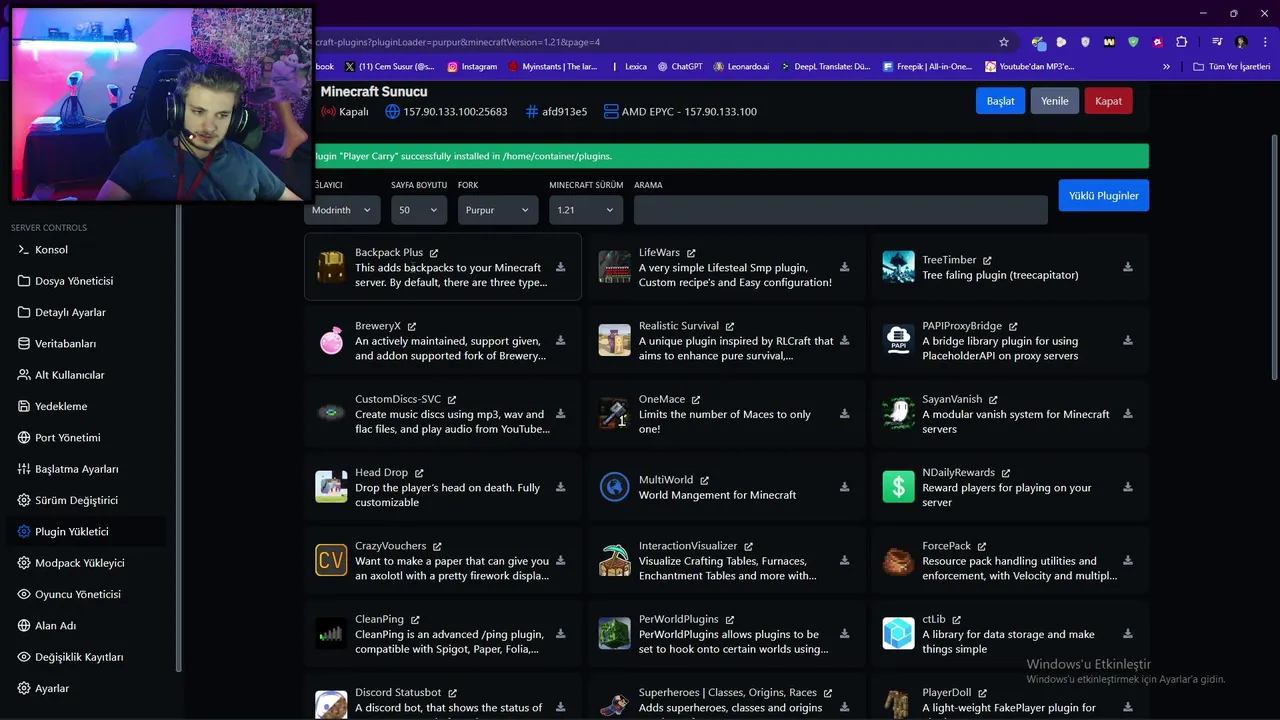The image size is (1280, 720).
Task: Download the PAPIProxyBridge plugin
Action: (x=1127, y=340)
